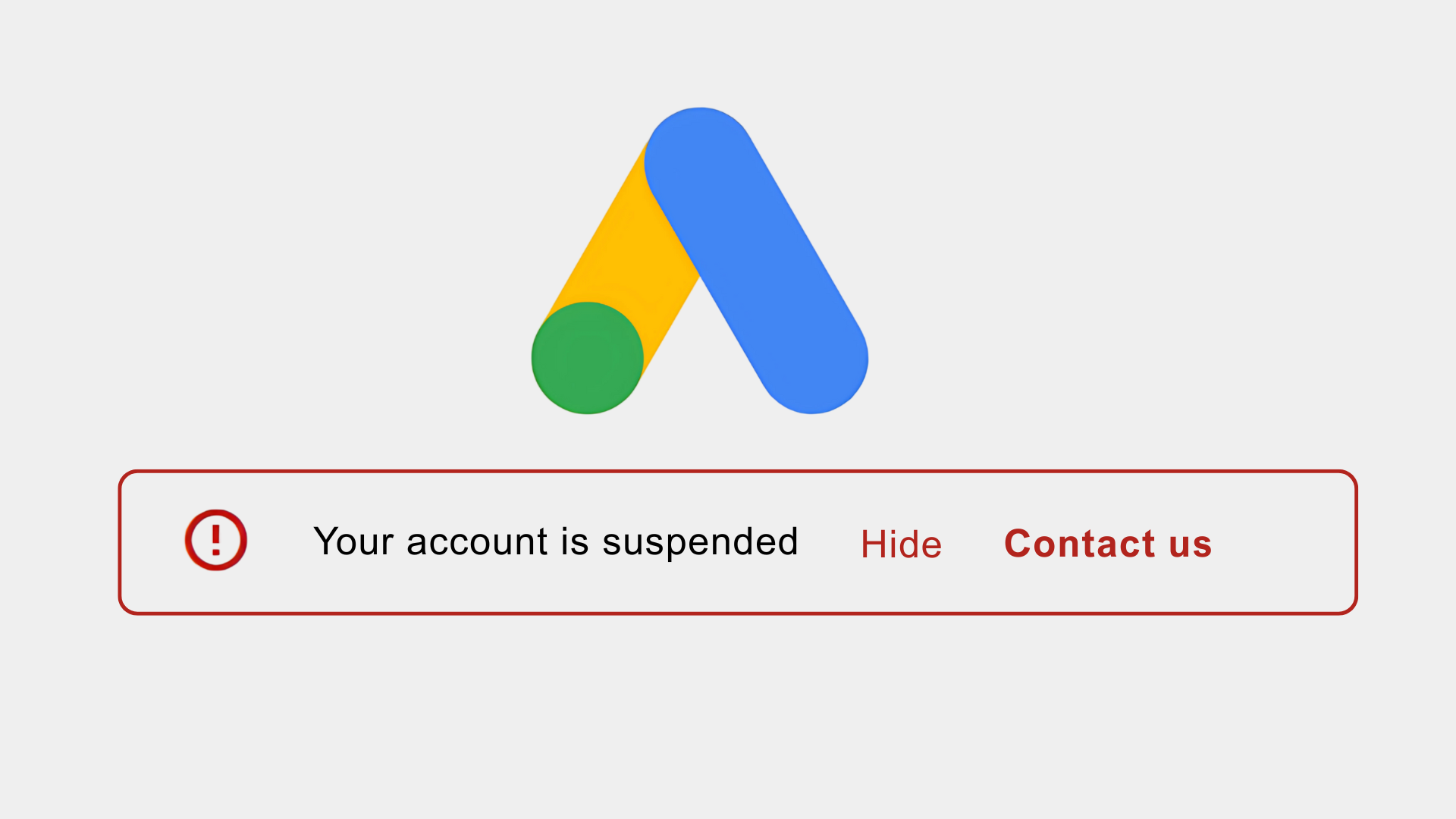This screenshot has width=1456, height=819.
Task: Hide the account suspended notification
Action: click(901, 544)
